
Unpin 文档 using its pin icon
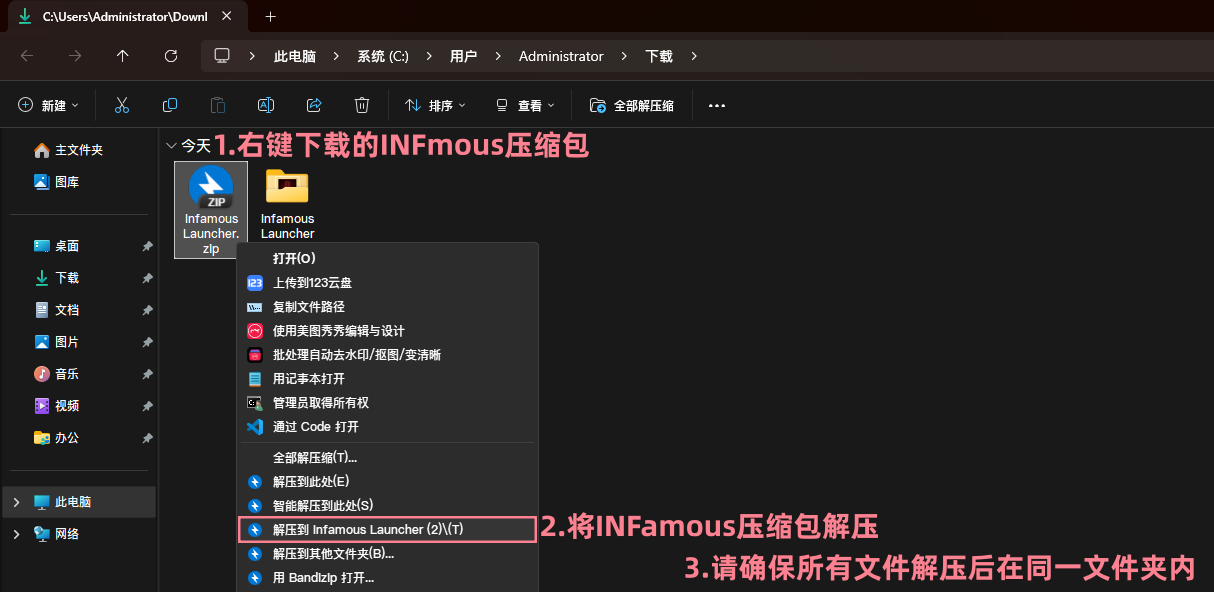[x=147, y=310]
